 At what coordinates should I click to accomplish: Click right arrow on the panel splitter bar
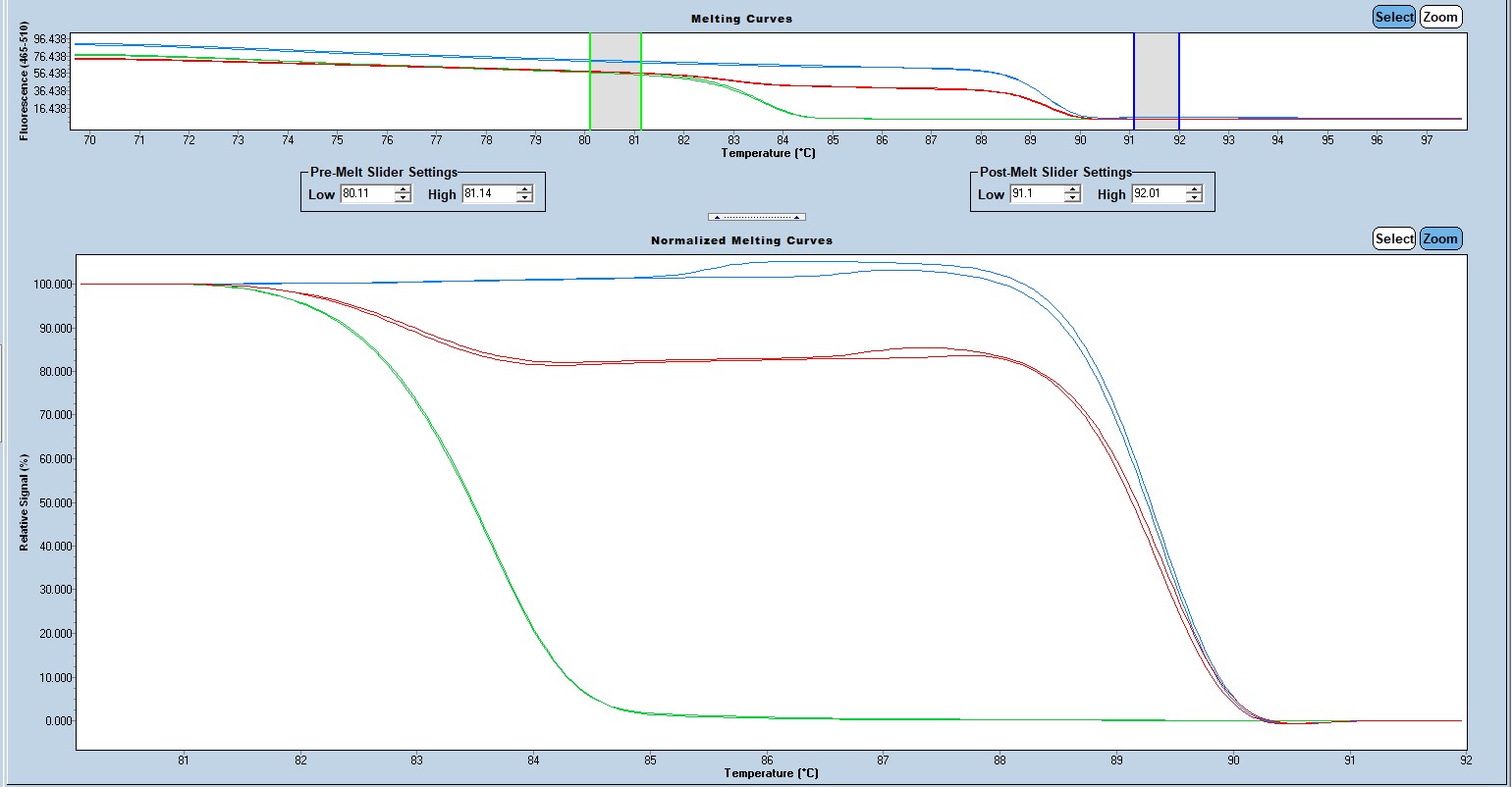[x=797, y=217]
